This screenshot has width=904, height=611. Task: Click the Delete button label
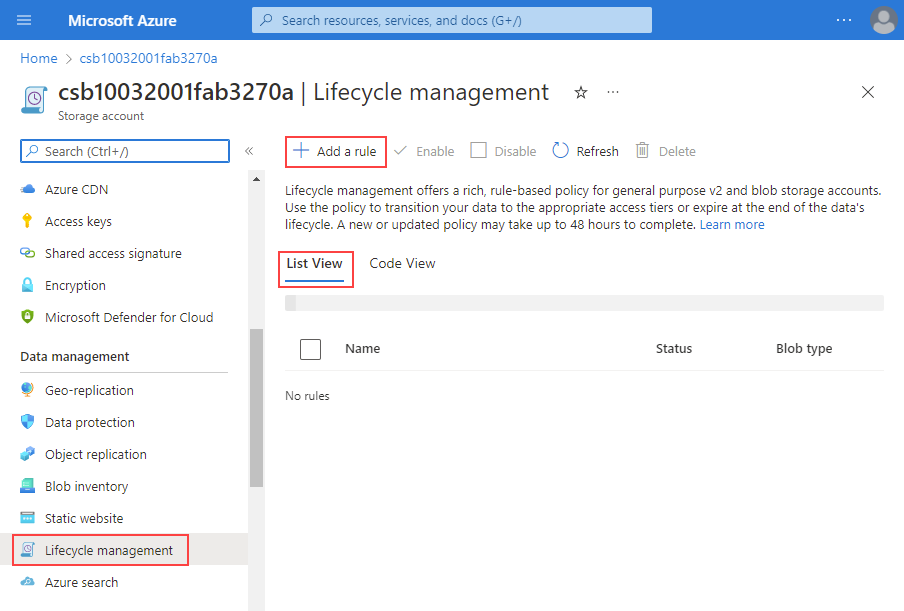[x=677, y=151]
